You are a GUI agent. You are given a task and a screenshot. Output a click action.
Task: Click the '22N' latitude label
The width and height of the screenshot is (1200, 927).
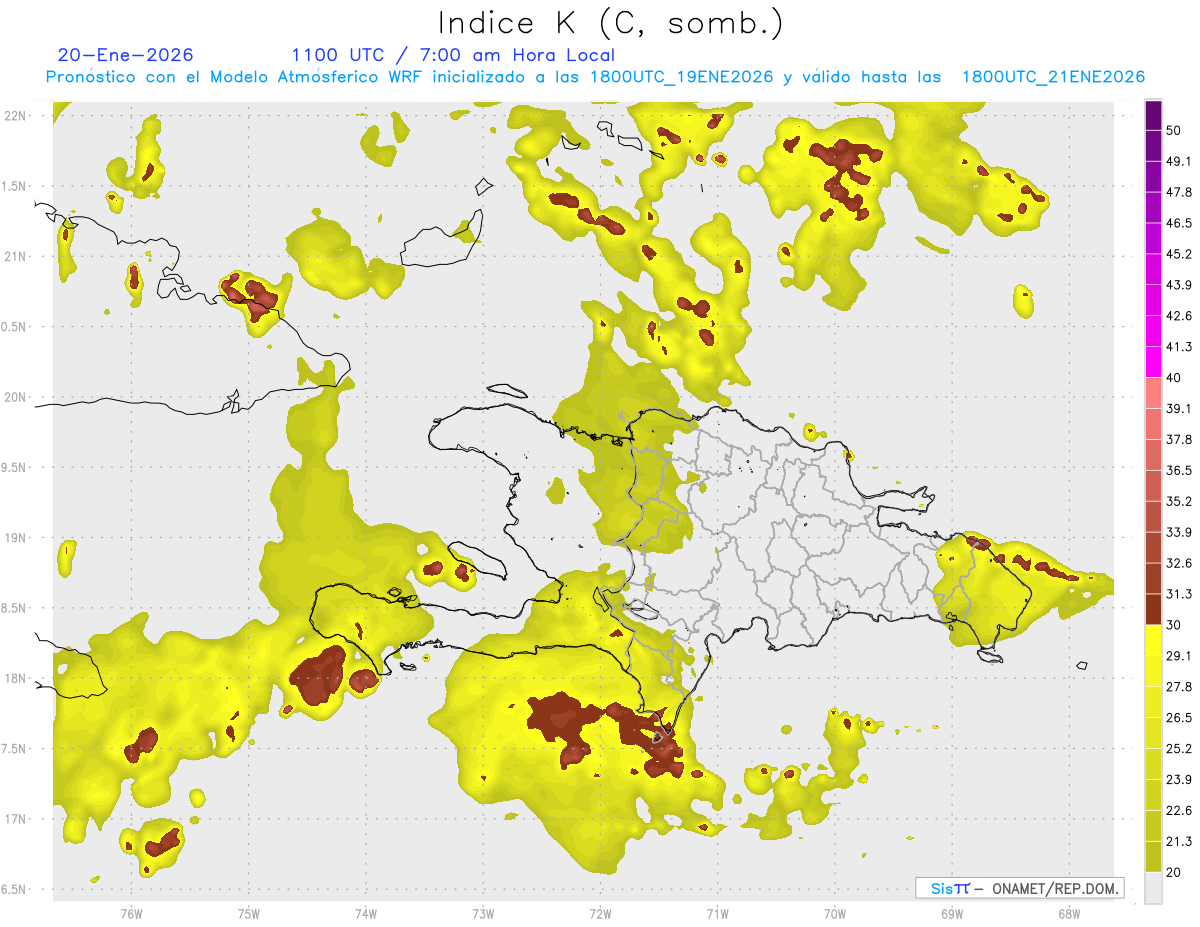(x=15, y=115)
